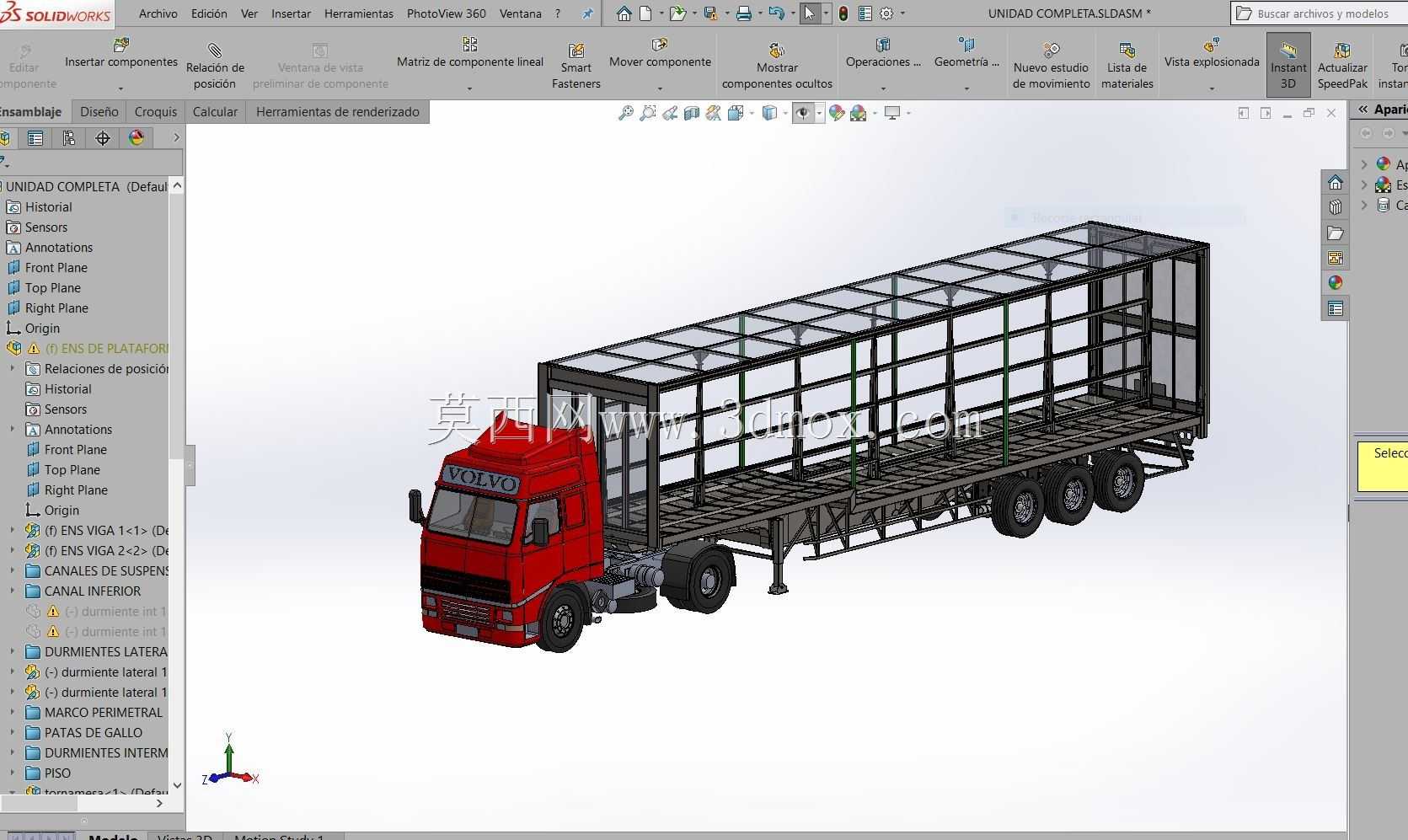Click Relación de posición button

click(215, 65)
